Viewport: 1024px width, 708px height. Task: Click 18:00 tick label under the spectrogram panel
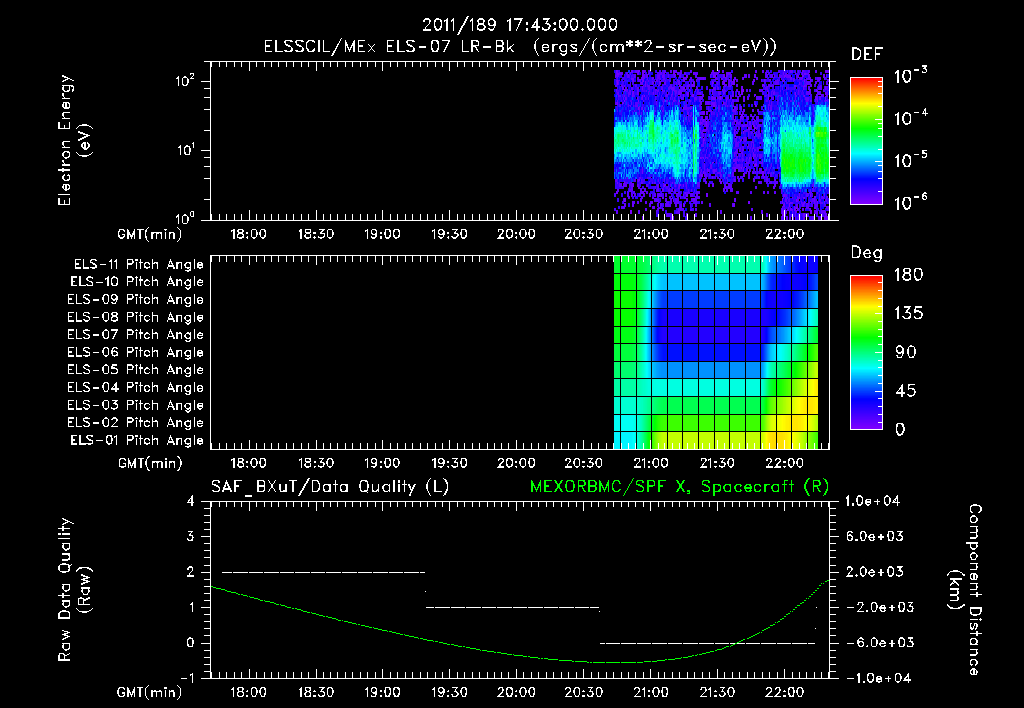[x=248, y=234]
